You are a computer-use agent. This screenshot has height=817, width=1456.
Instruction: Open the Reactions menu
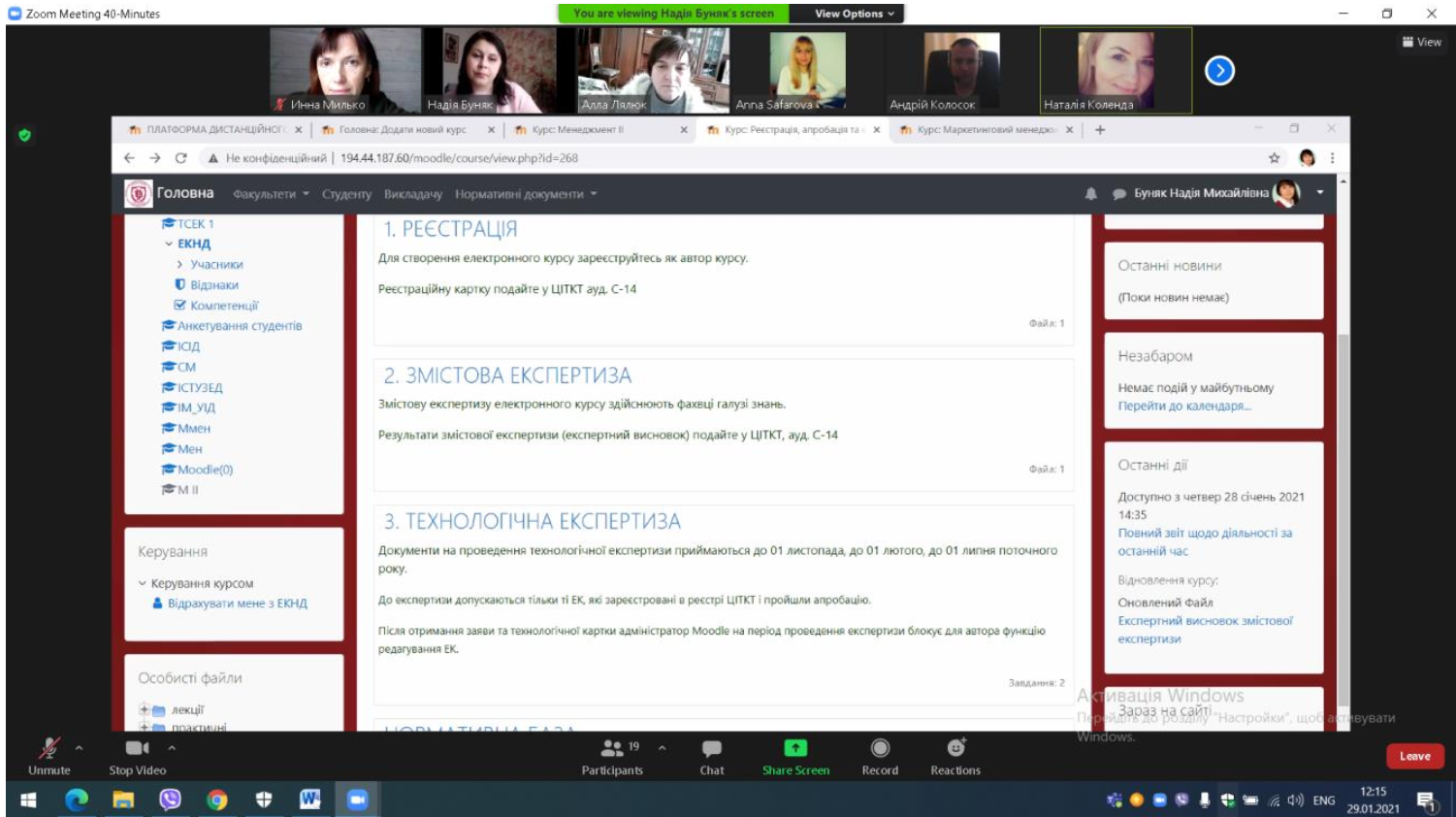[955, 748]
